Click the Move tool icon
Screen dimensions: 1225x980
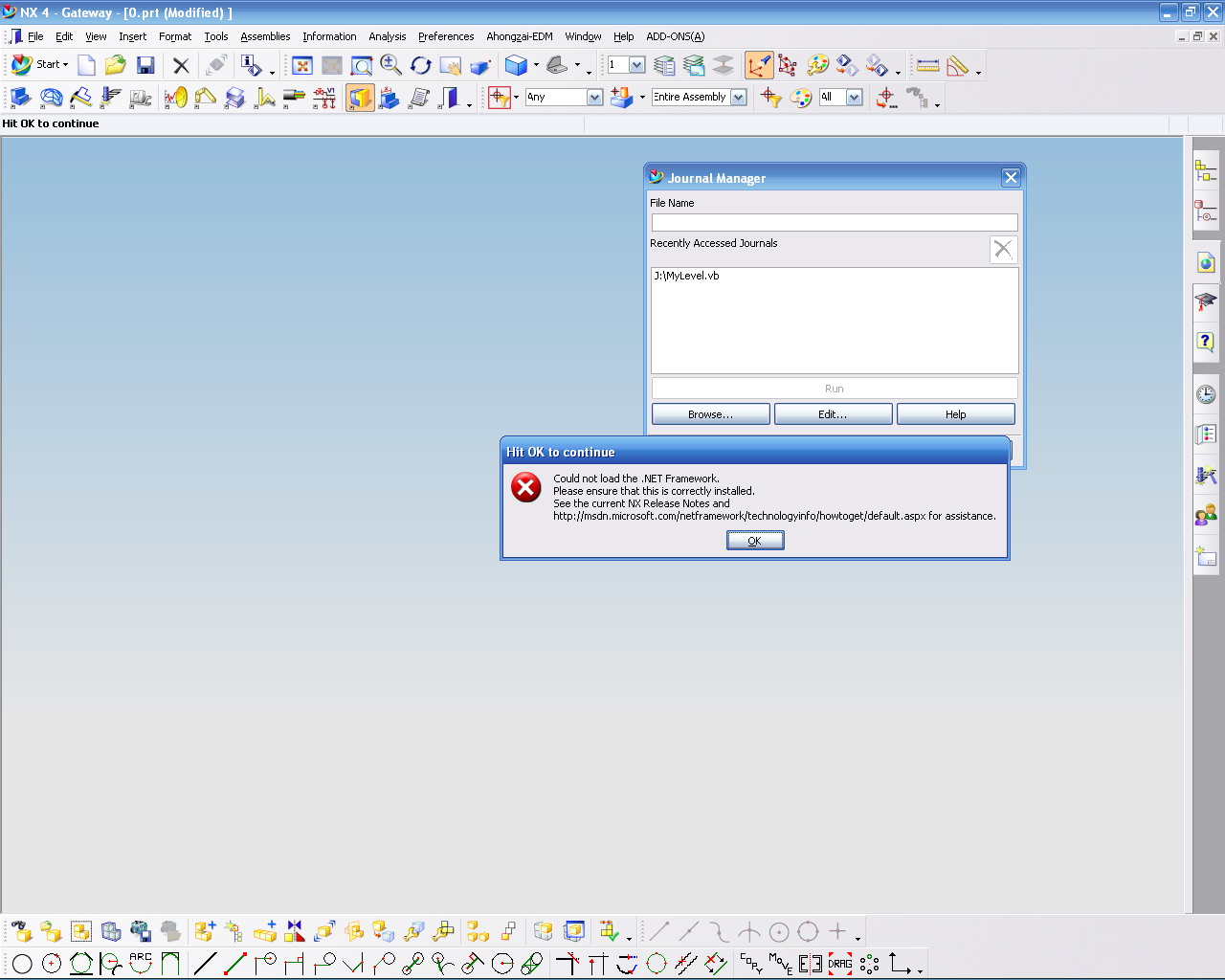tap(781, 964)
